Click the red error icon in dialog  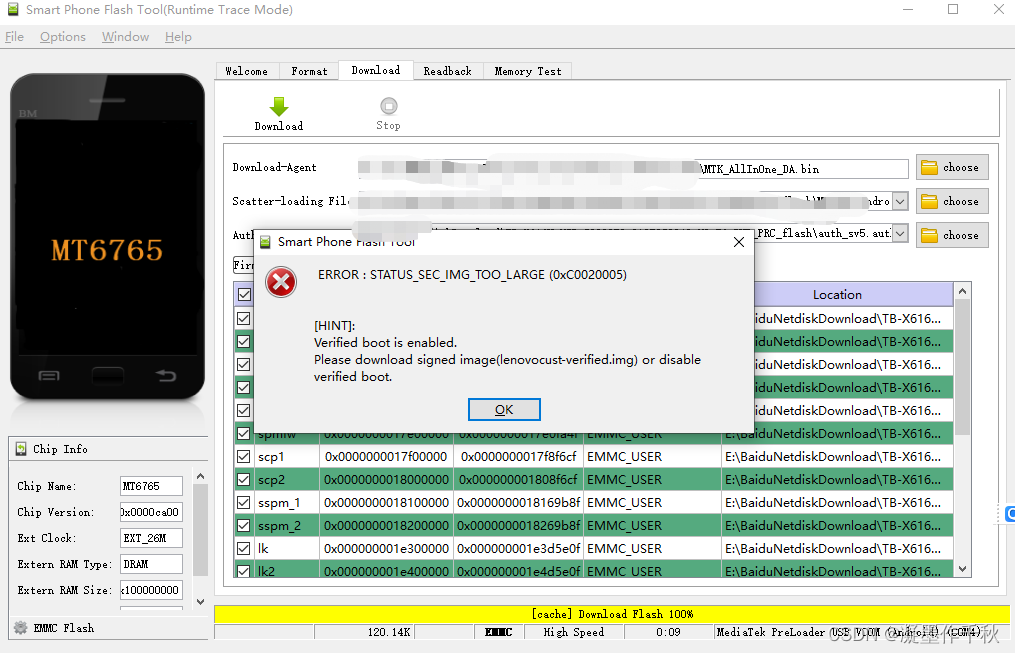281,282
